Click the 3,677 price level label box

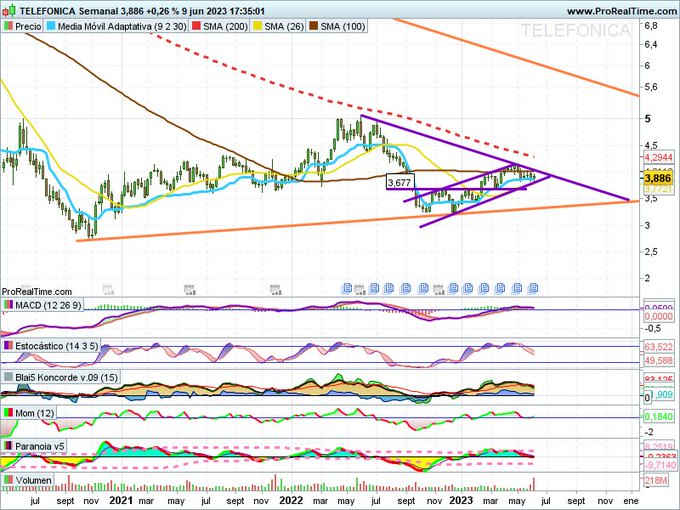[x=400, y=182]
